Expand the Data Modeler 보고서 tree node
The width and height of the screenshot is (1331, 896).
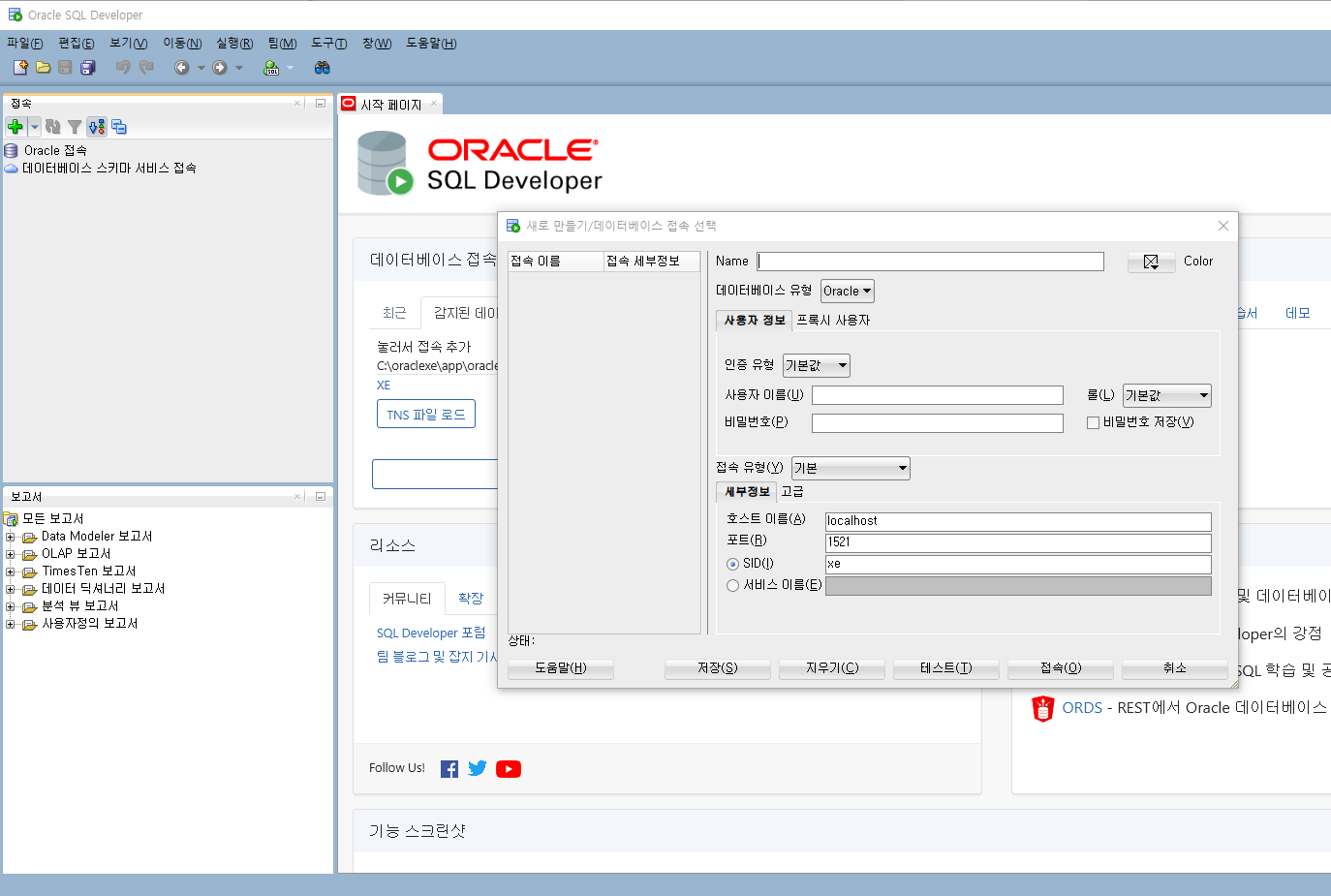coord(11,537)
